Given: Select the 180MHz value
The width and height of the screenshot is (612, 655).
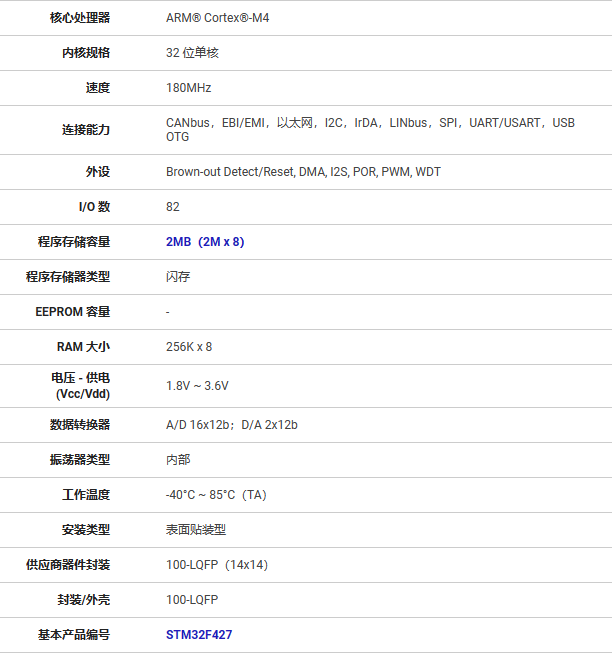Looking at the screenshot, I should click(x=189, y=88).
